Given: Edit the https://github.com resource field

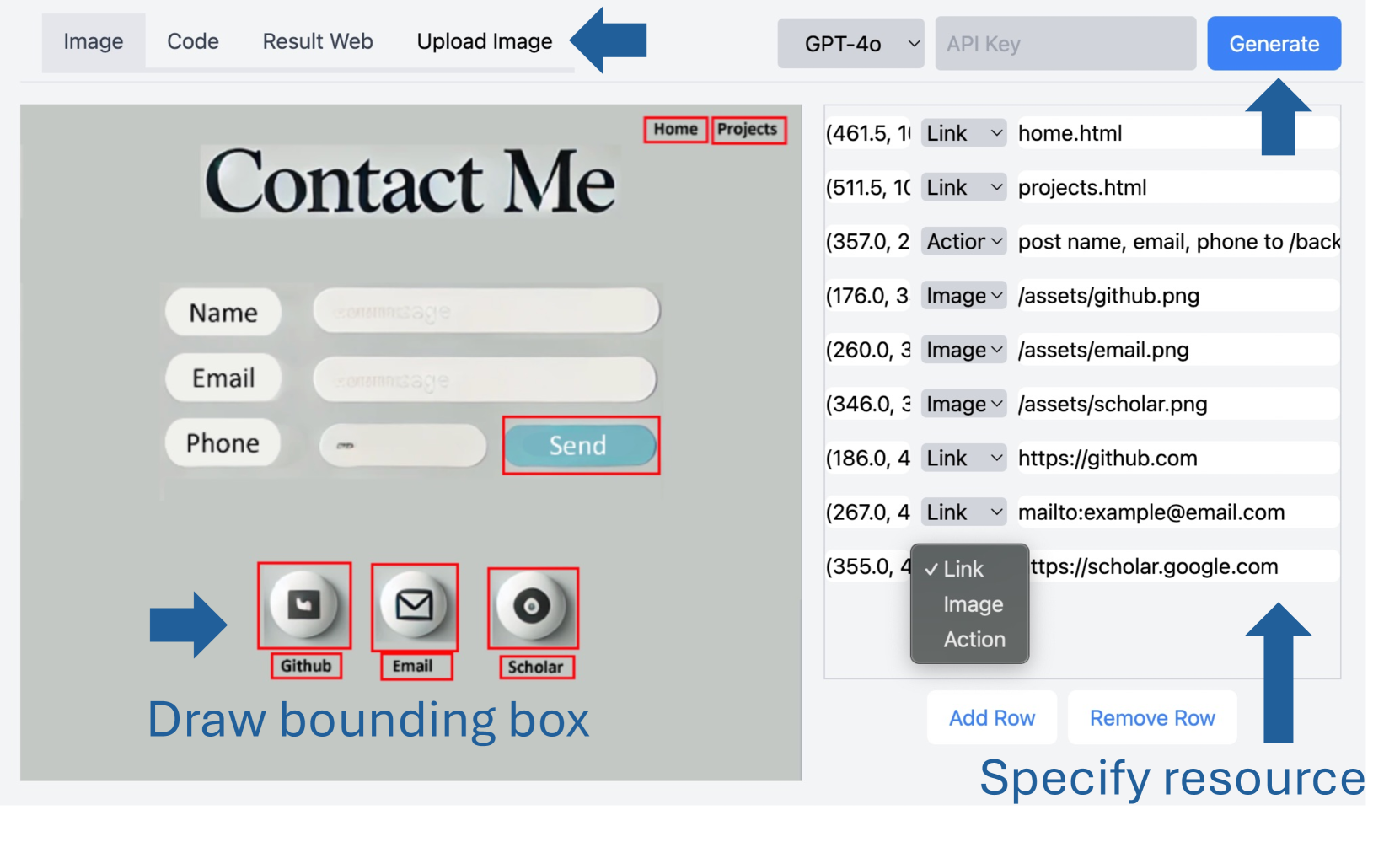Looking at the screenshot, I should (x=1178, y=458).
